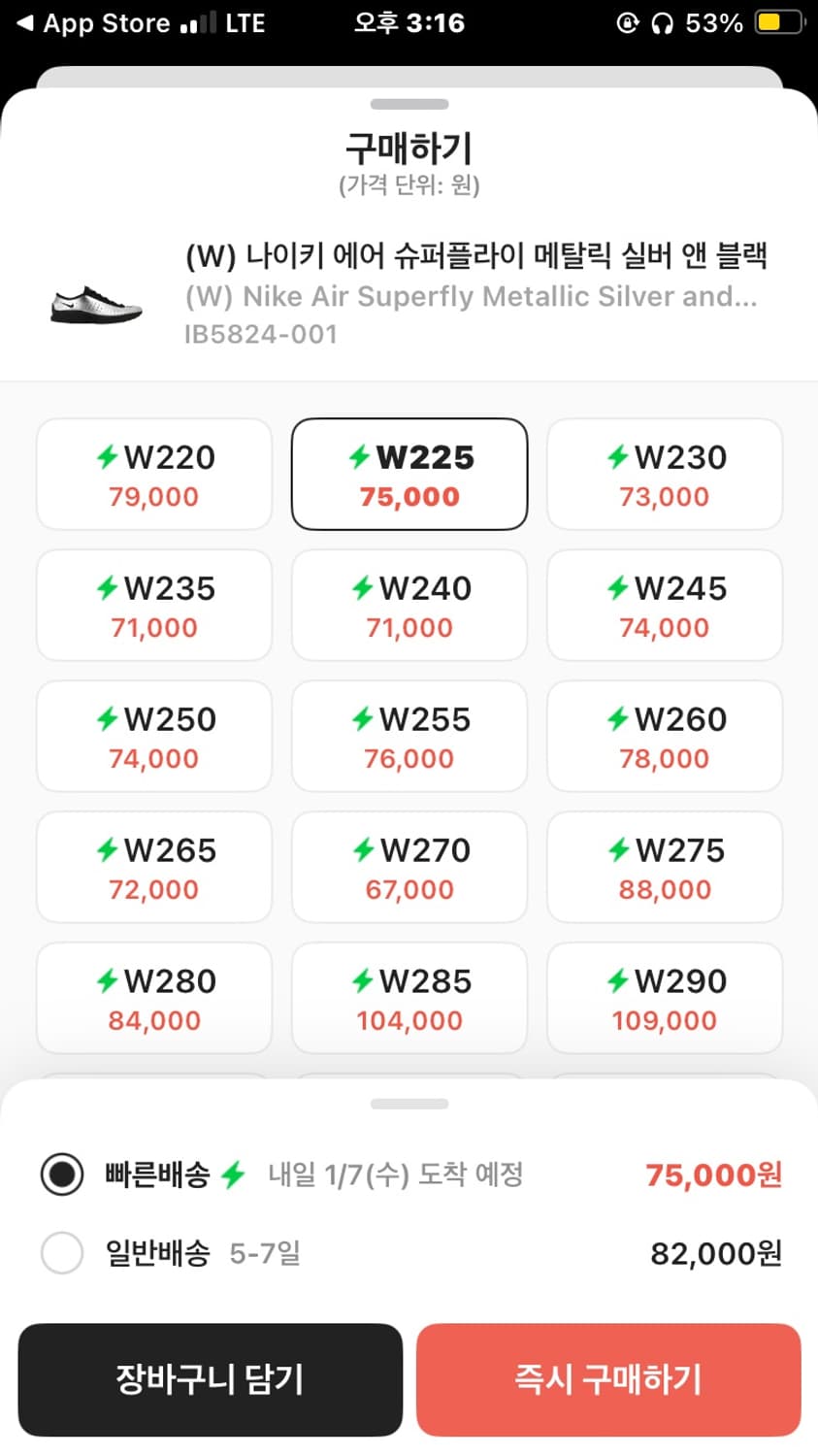Screen dimensions: 818x1456
Task: Tap the 82,000원 standard delivery price
Action: (715, 1253)
